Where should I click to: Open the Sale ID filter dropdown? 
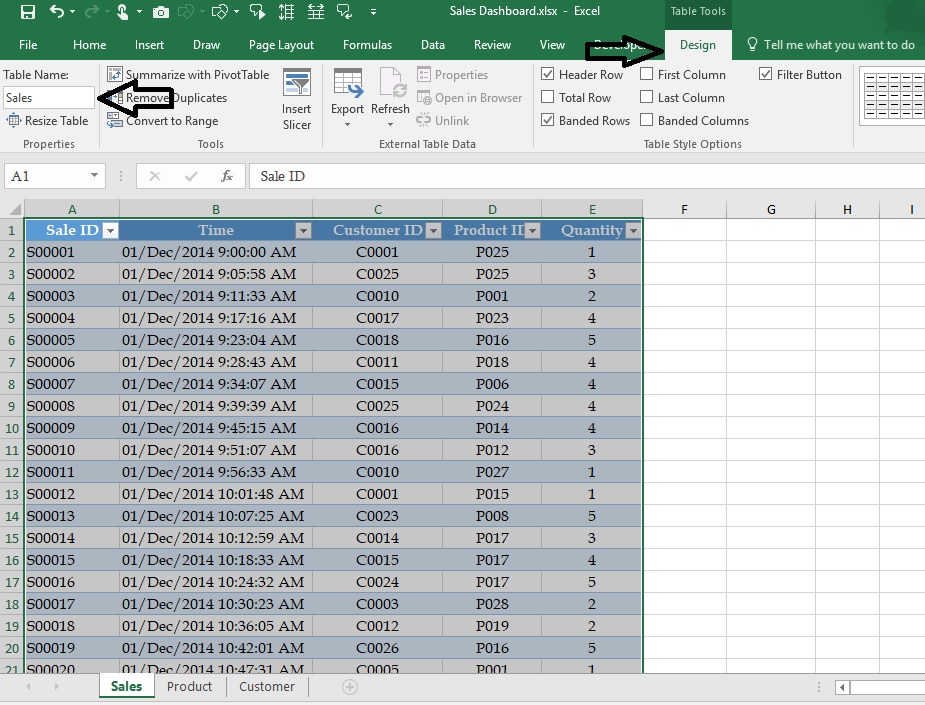click(110, 231)
